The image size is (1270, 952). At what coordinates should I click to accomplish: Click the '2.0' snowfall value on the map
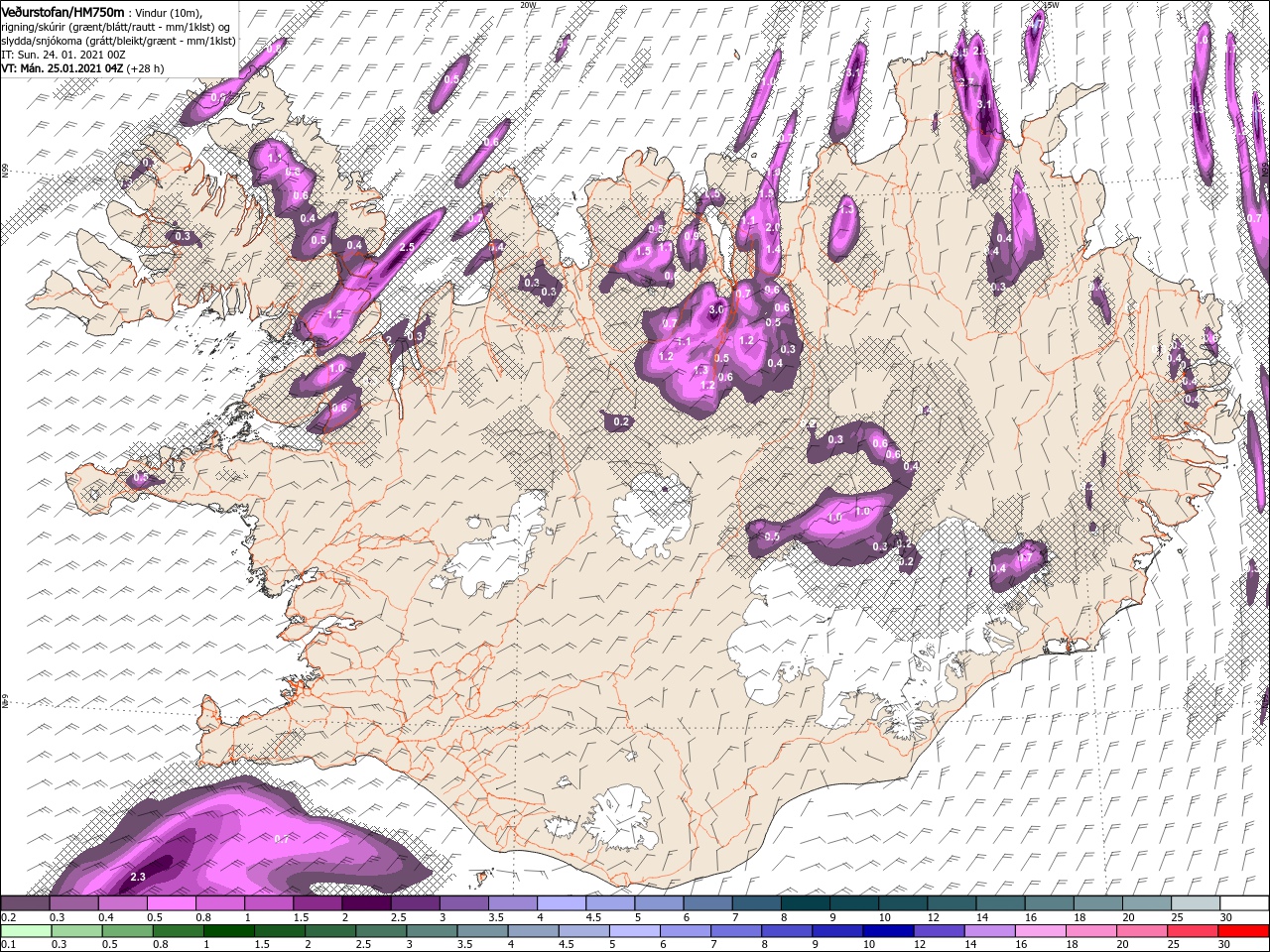(773, 228)
